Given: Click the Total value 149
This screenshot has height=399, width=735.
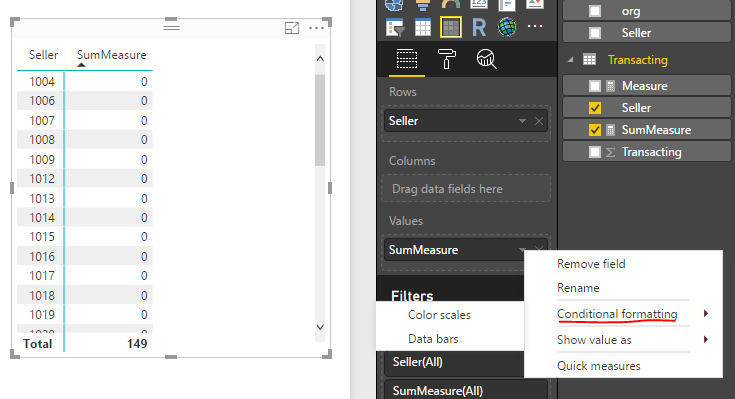Looking at the screenshot, I should (x=137, y=344).
